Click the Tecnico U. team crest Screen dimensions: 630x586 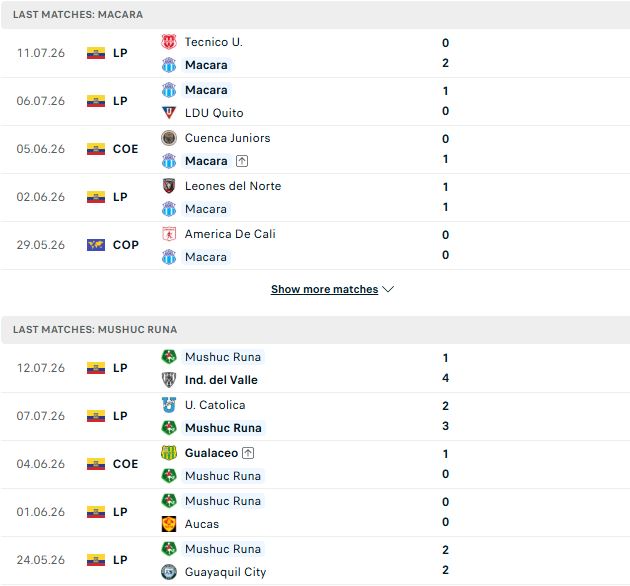point(169,42)
